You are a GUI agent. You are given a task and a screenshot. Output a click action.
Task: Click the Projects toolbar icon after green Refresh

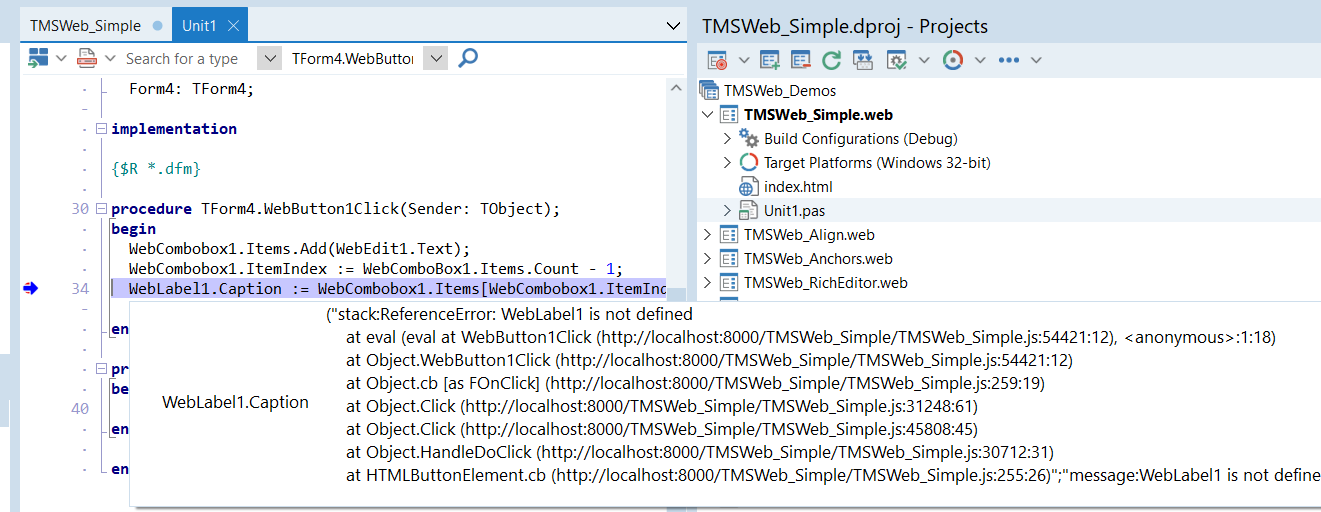coord(863,60)
